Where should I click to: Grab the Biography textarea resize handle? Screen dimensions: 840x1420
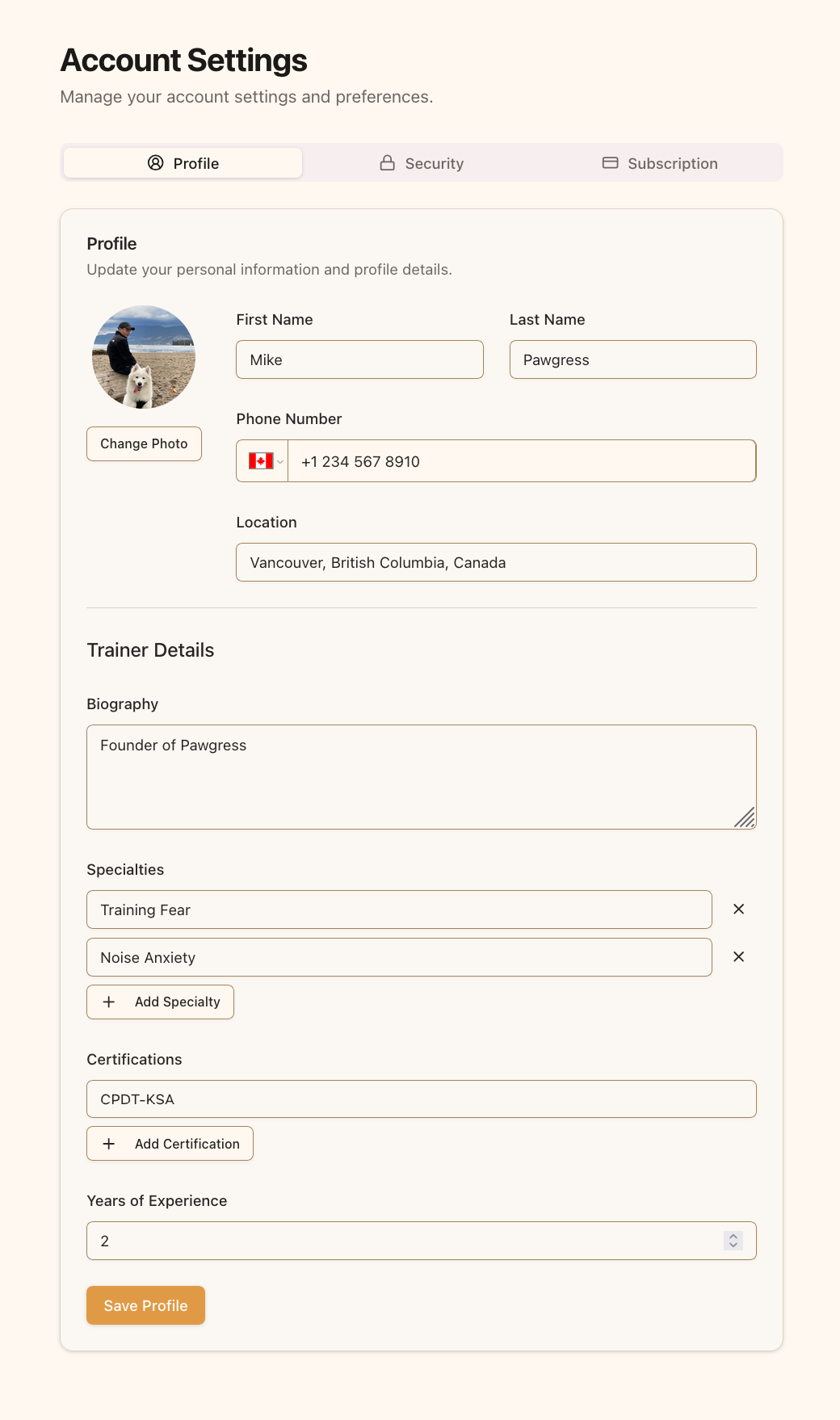(x=745, y=818)
